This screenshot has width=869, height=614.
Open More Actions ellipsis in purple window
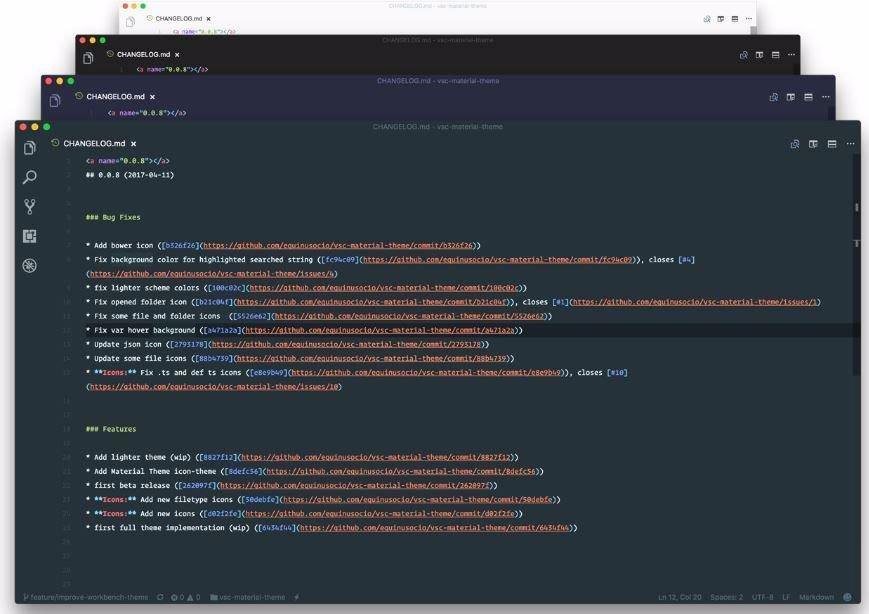point(826,97)
